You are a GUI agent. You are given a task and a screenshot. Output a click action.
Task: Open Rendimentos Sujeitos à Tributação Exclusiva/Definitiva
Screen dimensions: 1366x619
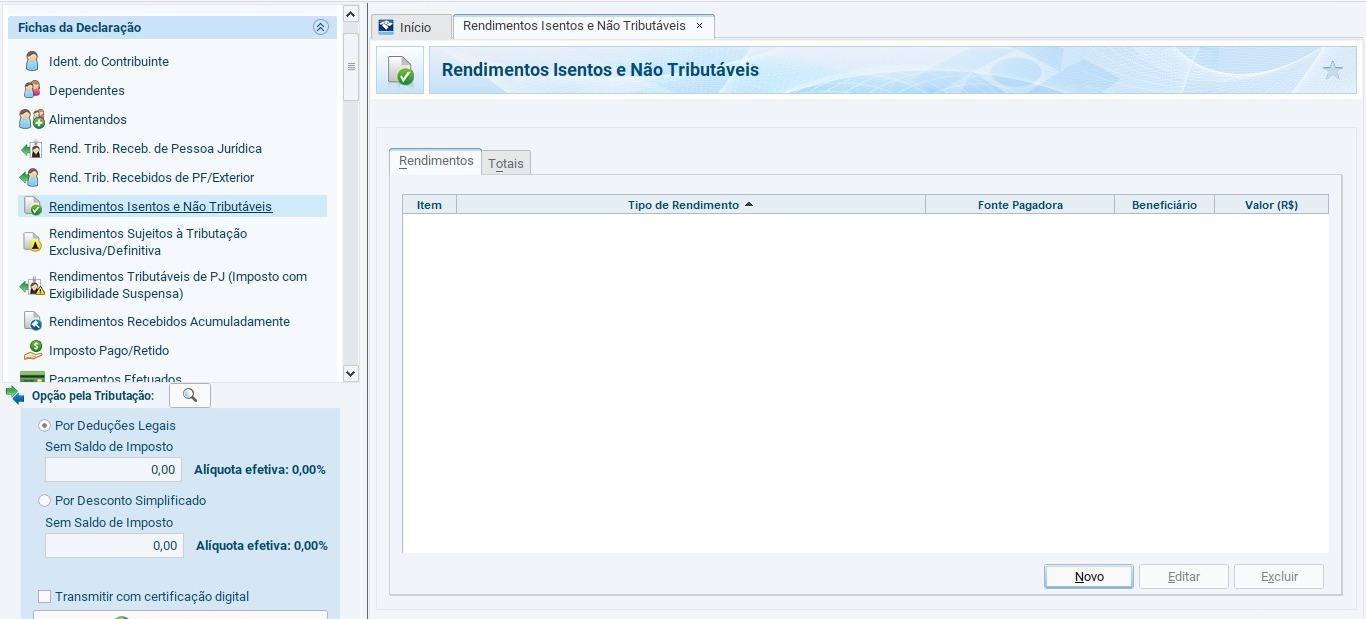pos(148,242)
